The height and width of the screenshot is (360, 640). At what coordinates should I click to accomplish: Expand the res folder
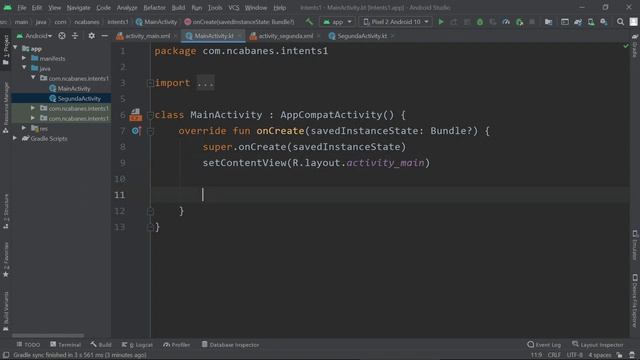(x=24, y=128)
